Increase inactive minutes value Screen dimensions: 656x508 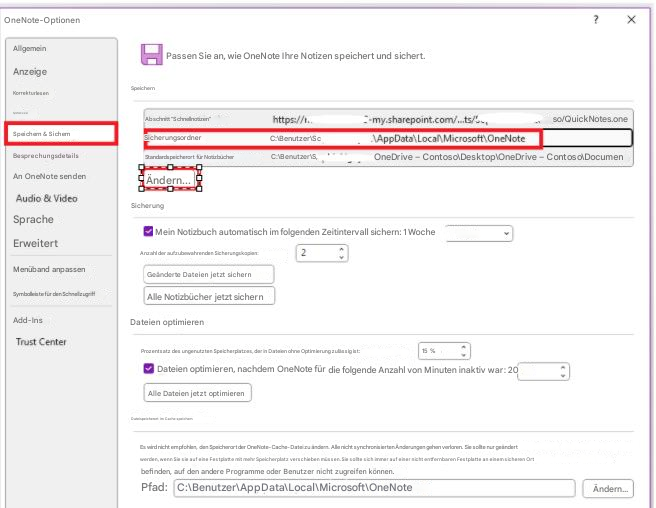[563, 368]
